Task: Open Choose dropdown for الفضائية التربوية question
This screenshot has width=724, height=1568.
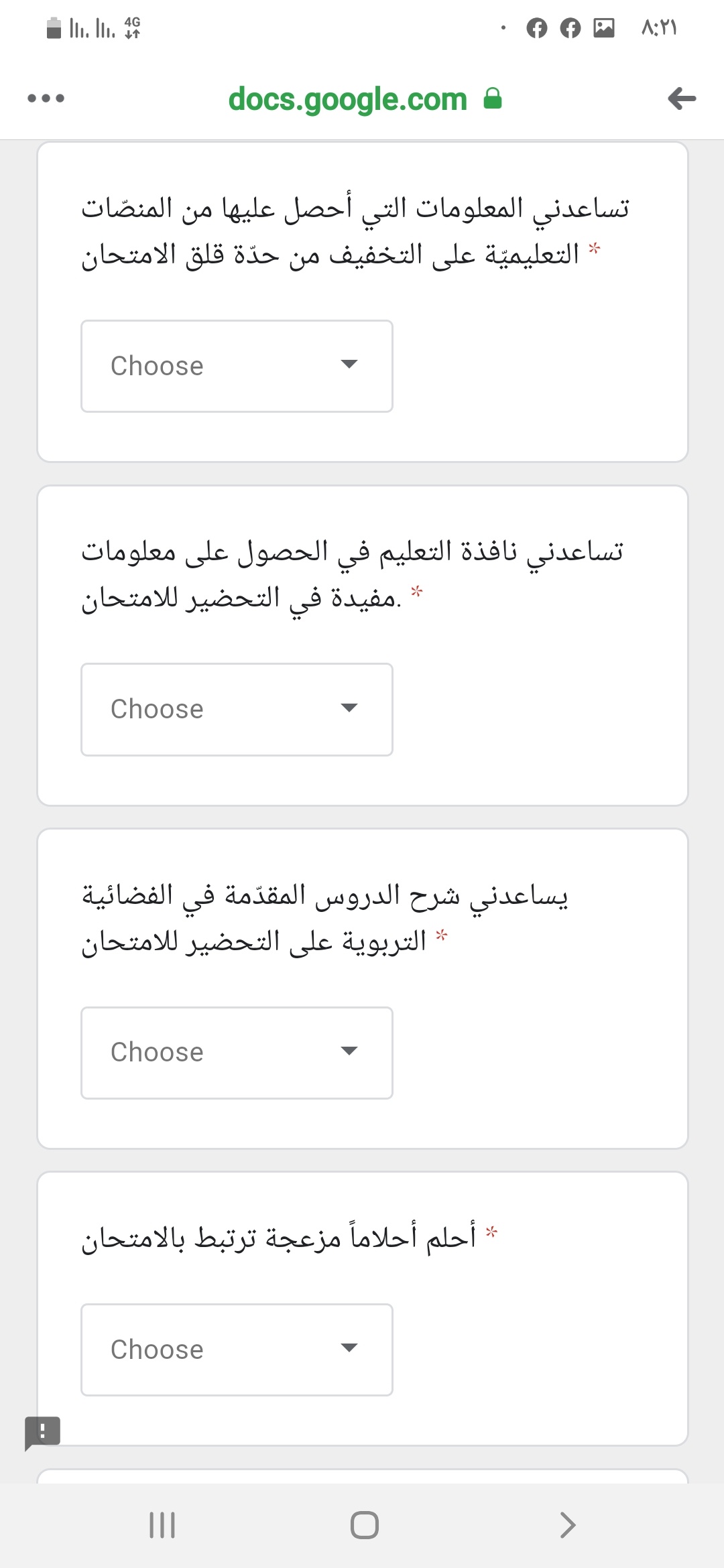Action: [237, 1053]
